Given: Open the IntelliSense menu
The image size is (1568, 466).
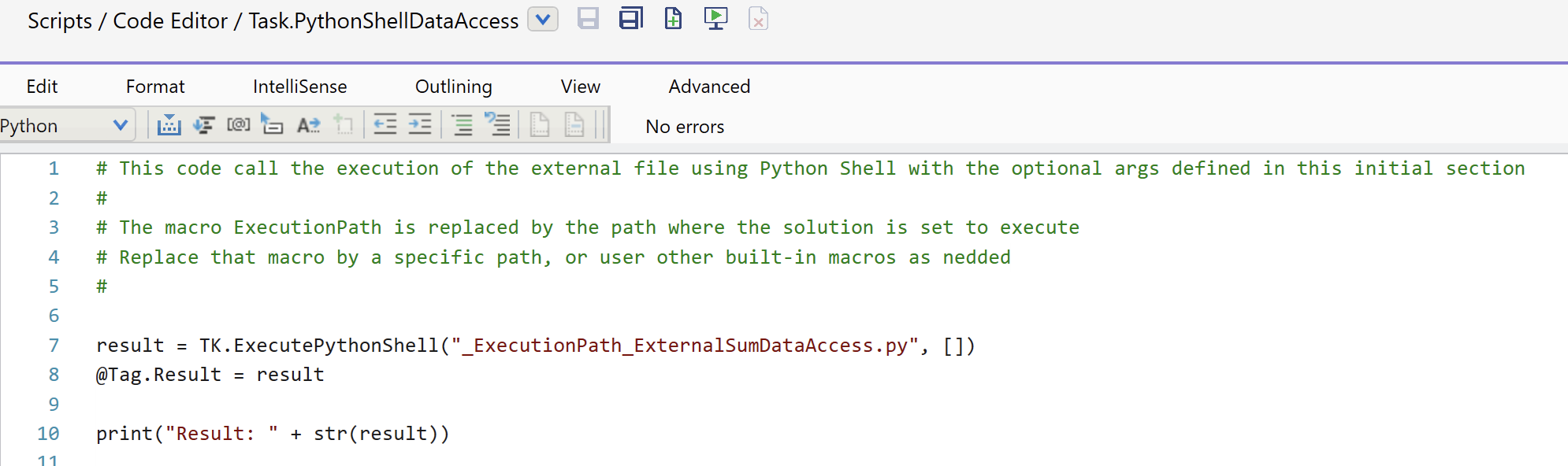Looking at the screenshot, I should (x=299, y=87).
